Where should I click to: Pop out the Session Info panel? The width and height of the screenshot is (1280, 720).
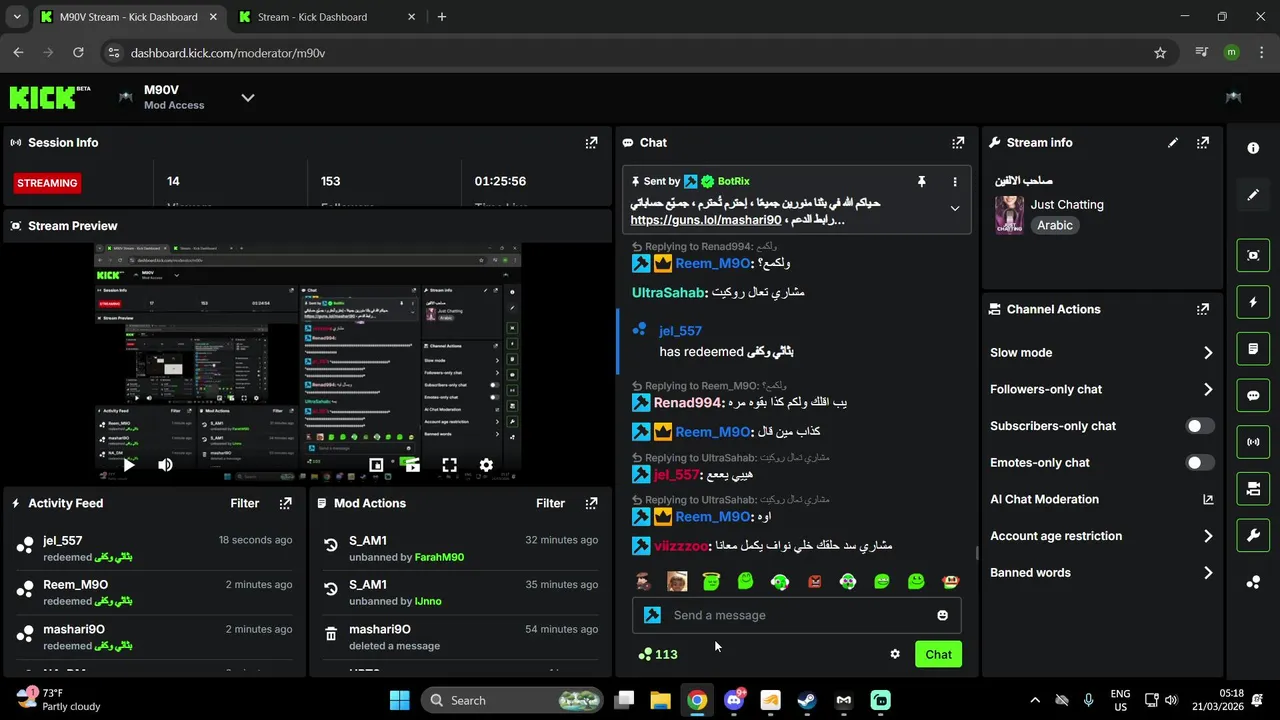pos(591,143)
